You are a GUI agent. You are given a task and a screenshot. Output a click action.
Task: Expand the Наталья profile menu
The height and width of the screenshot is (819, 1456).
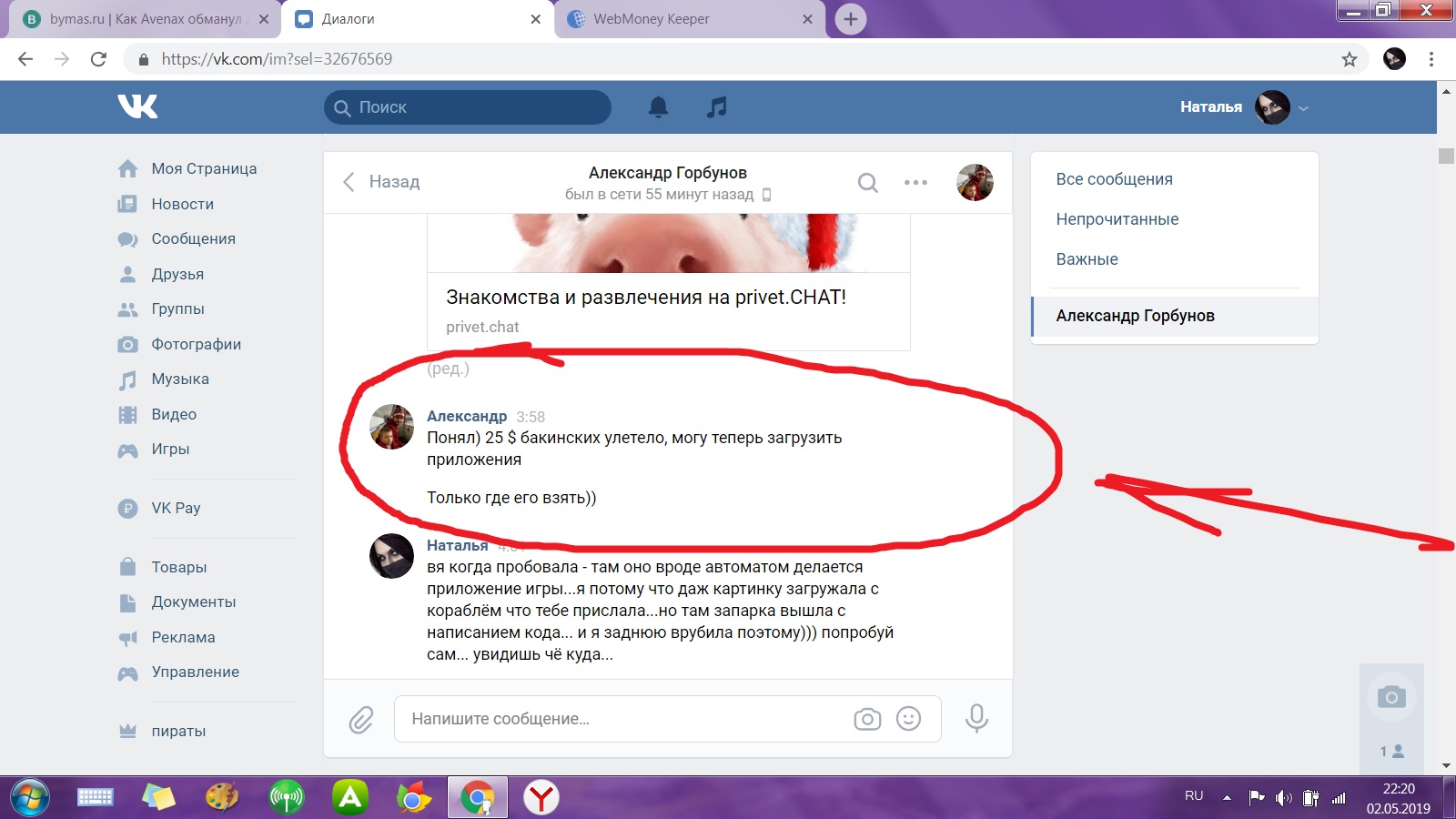1303,107
